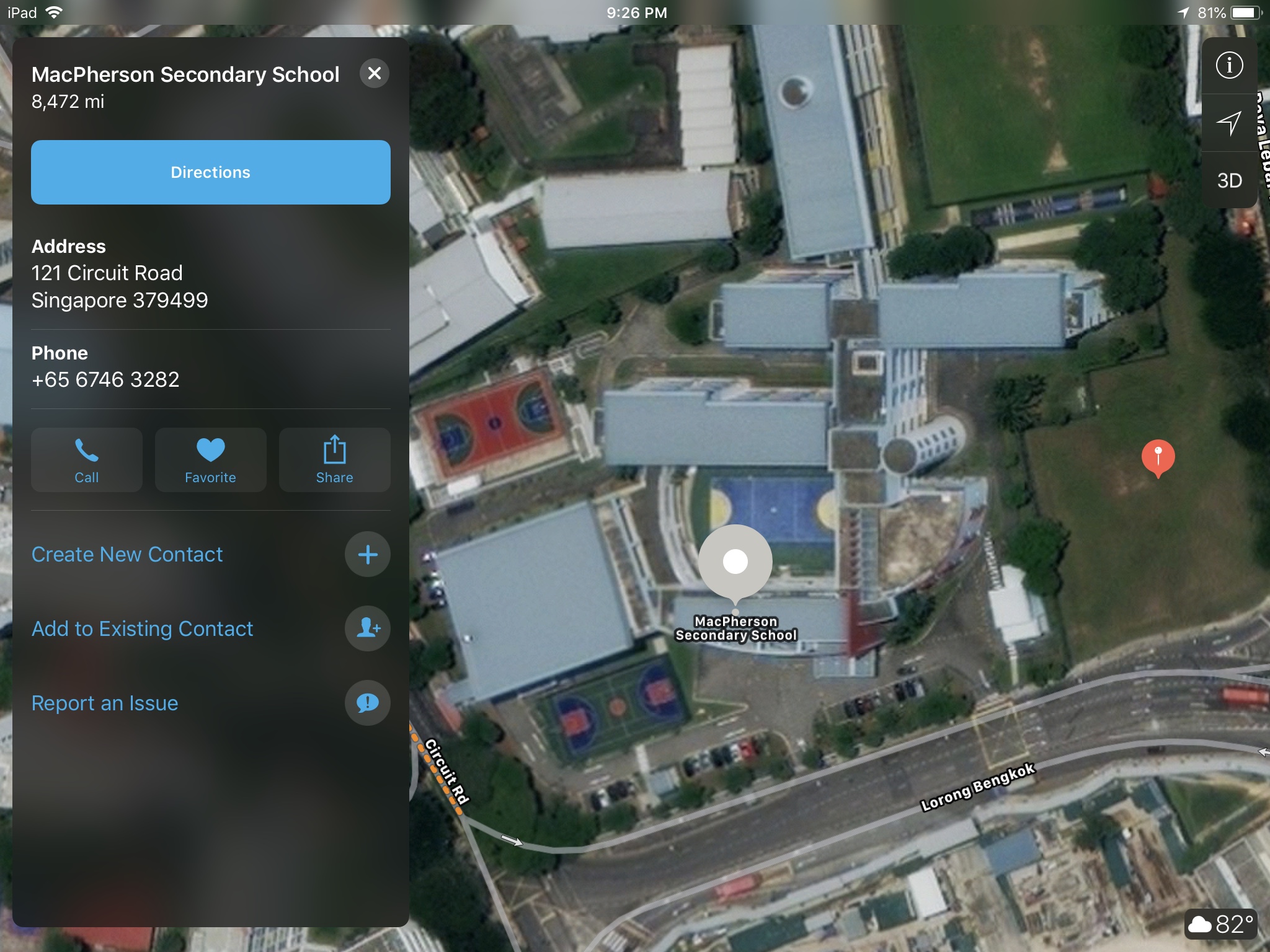Share this location
The image size is (1270, 952).
tap(335, 460)
